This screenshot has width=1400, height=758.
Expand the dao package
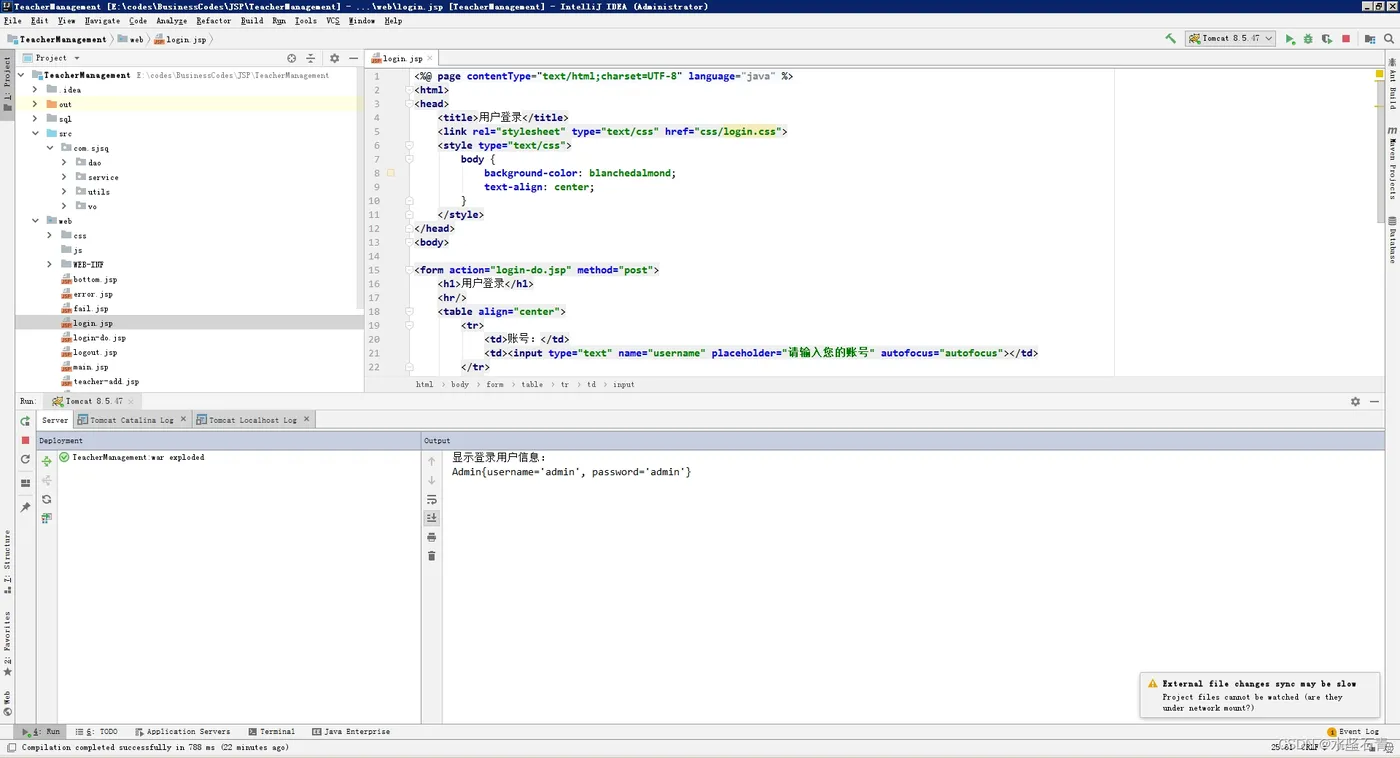65,162
